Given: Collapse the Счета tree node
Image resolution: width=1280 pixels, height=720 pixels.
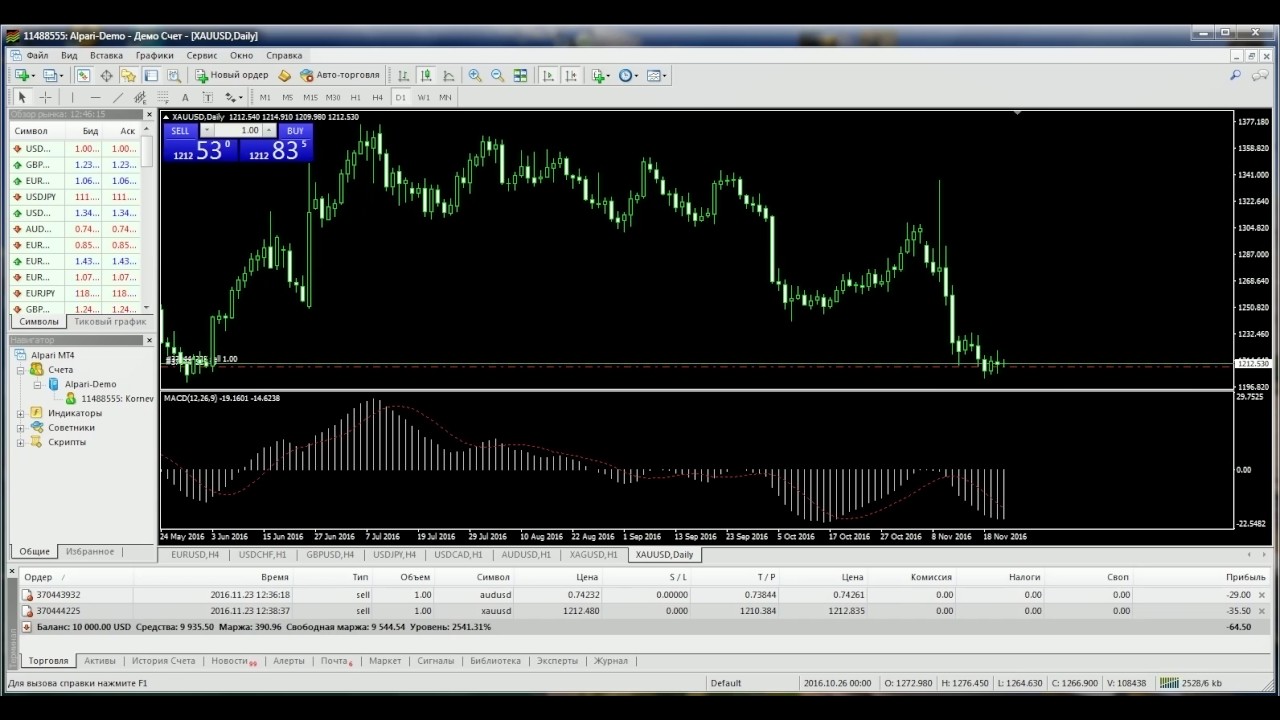Looking at the screenshot, I should 21,370.
